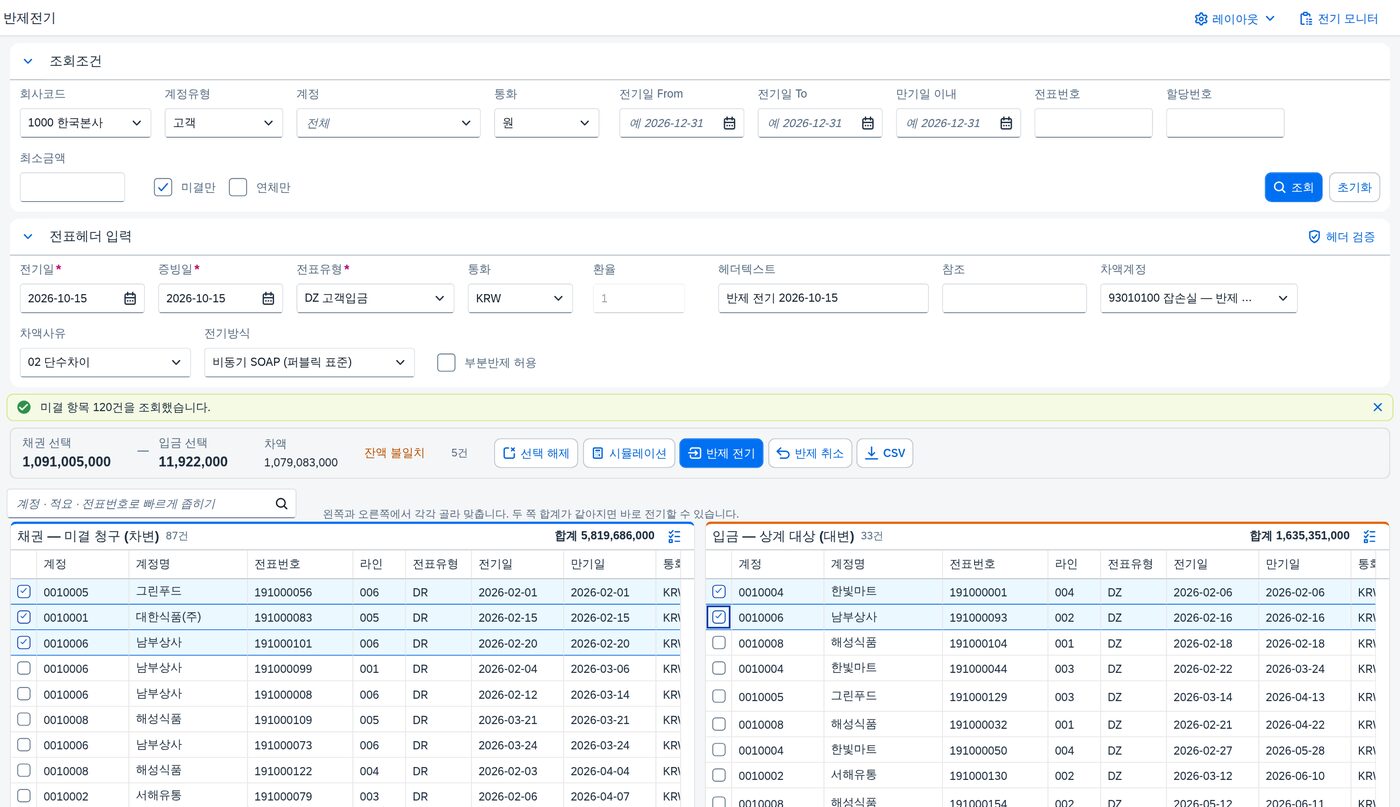The width and height of the screenshot is (1400, 807).
Task: Uncheck row 191000056 그린푸드 in 채권 table
Action: (x=24, y=592)
